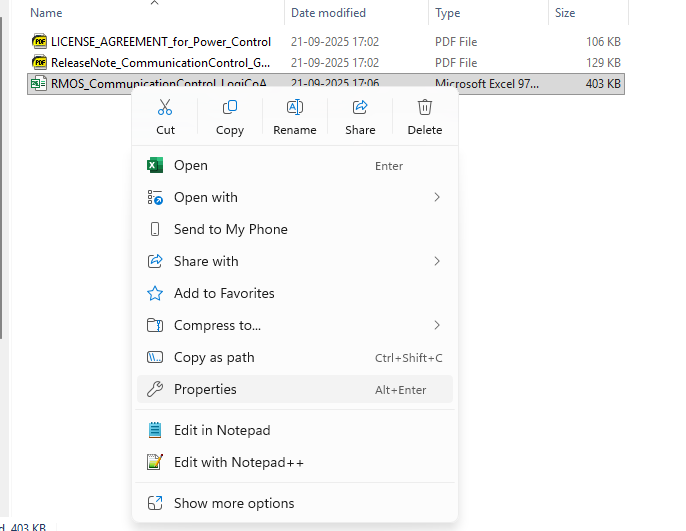Click the Rename icon
Screen dimensions: 686x531
pyautogui.click(x=295, y=108)
